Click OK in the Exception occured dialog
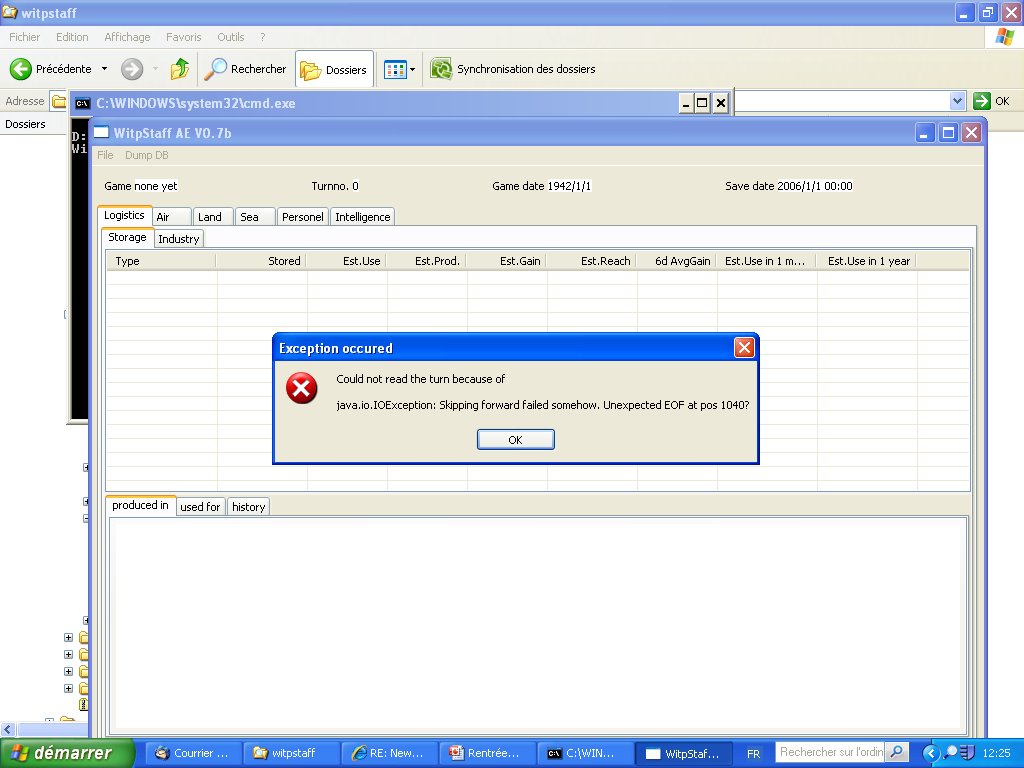 point(515,440)
